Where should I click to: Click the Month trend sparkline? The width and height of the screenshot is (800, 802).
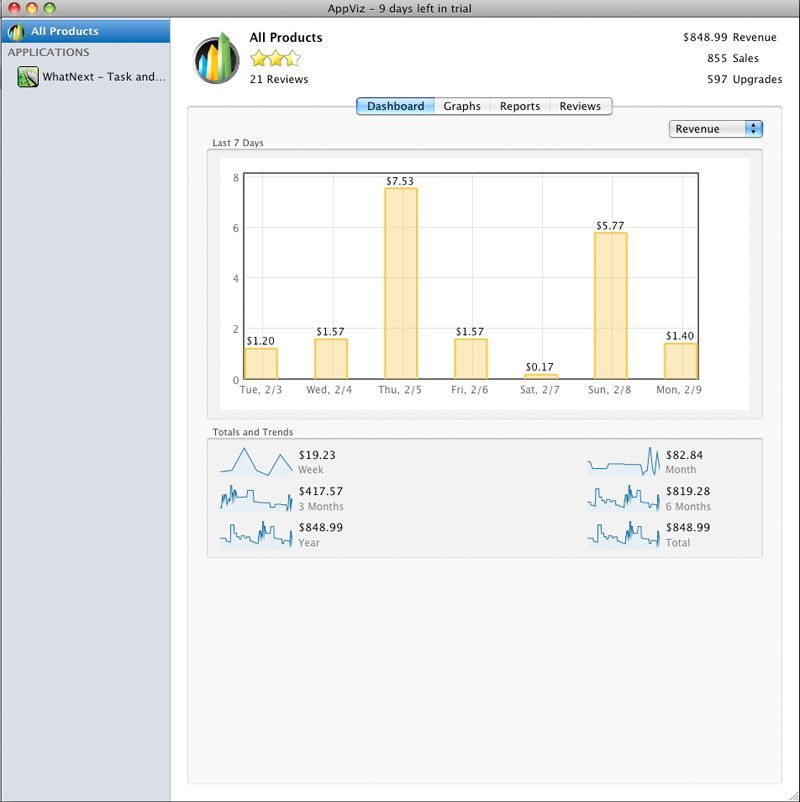(625, 461)
